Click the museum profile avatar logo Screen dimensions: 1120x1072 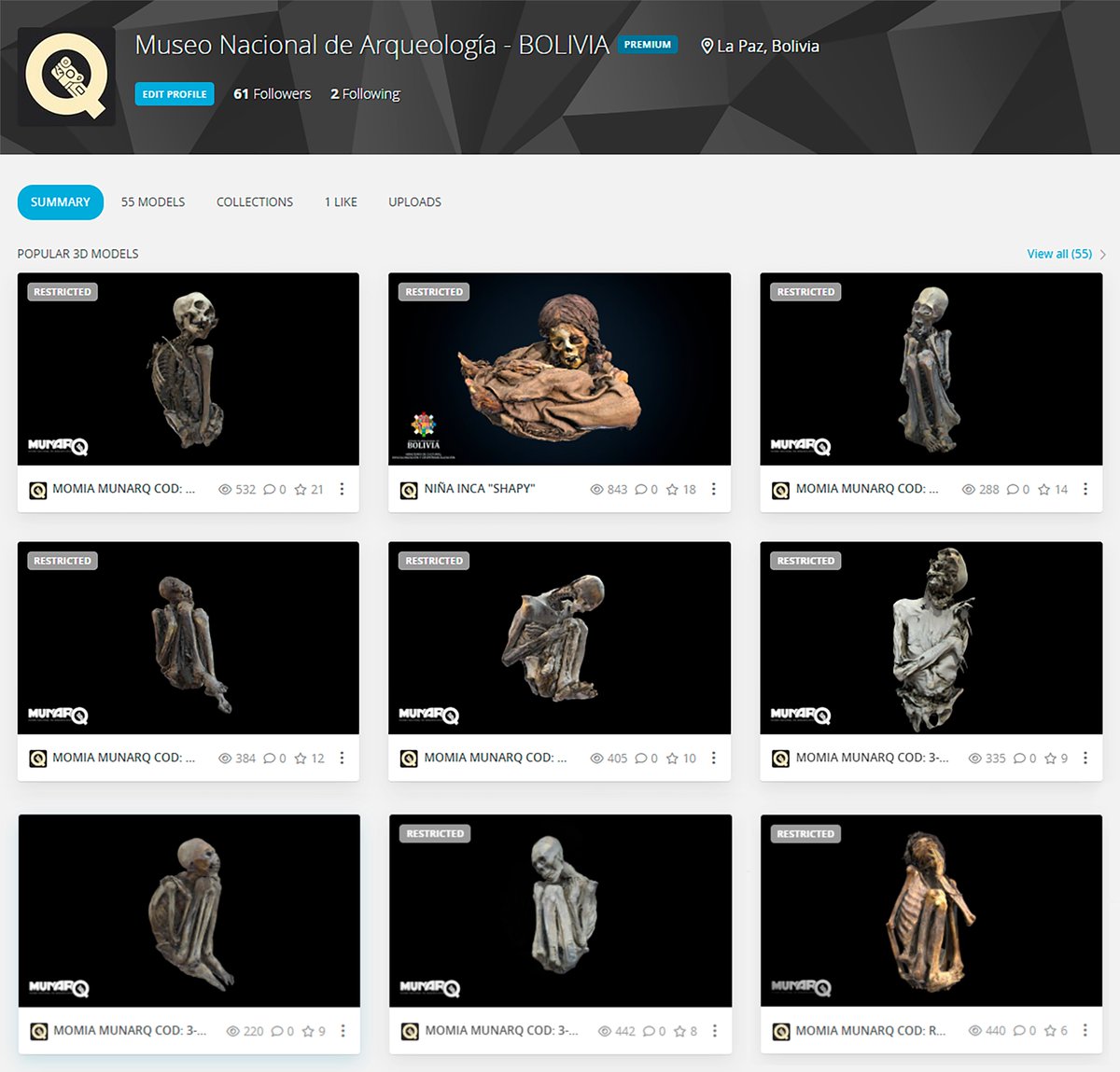pos(66,77)
